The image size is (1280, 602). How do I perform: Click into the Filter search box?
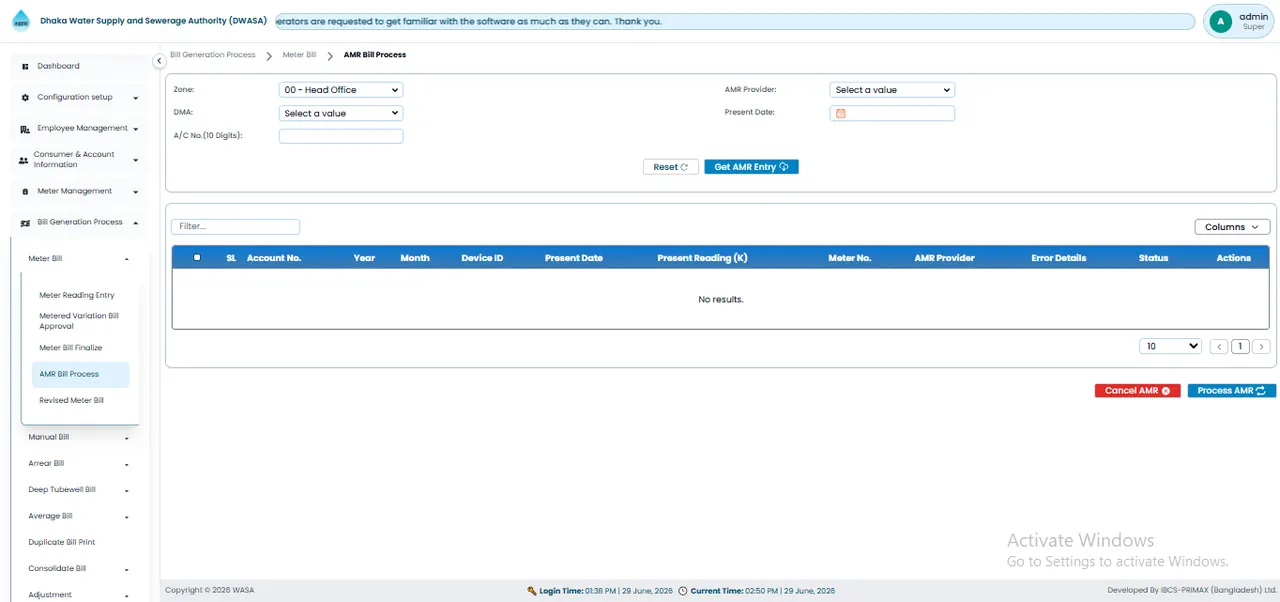236,227
